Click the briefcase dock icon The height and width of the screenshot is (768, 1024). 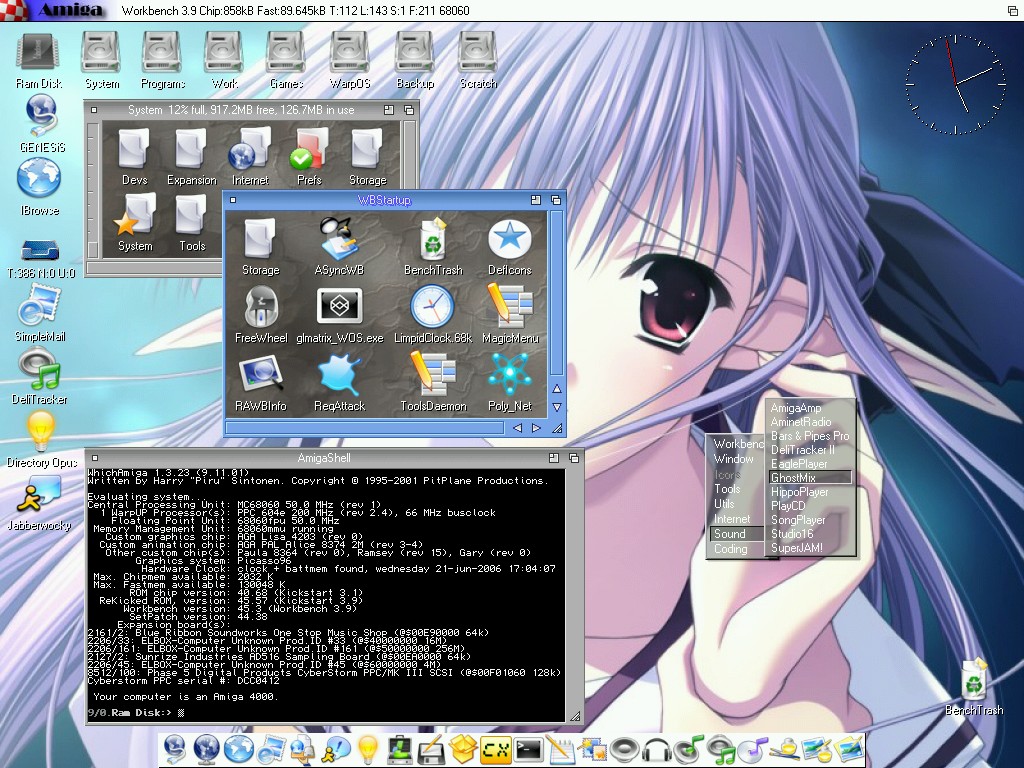point(400,750)
